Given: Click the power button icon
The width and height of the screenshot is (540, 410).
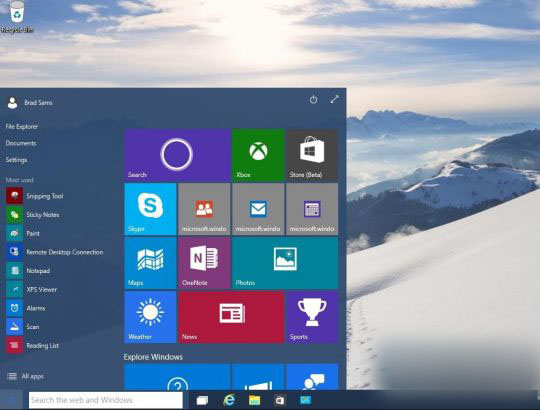Looking at the screenshot, I should (313, 99).
